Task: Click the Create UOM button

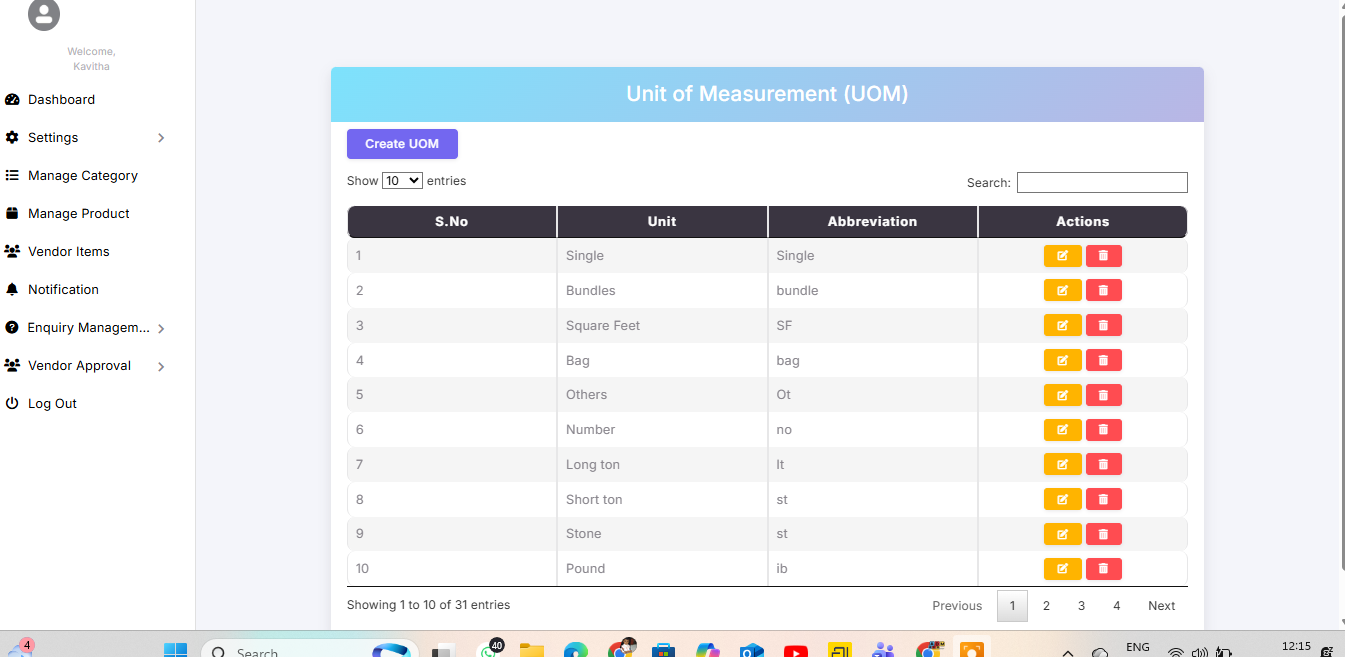Action: point(402,144)
